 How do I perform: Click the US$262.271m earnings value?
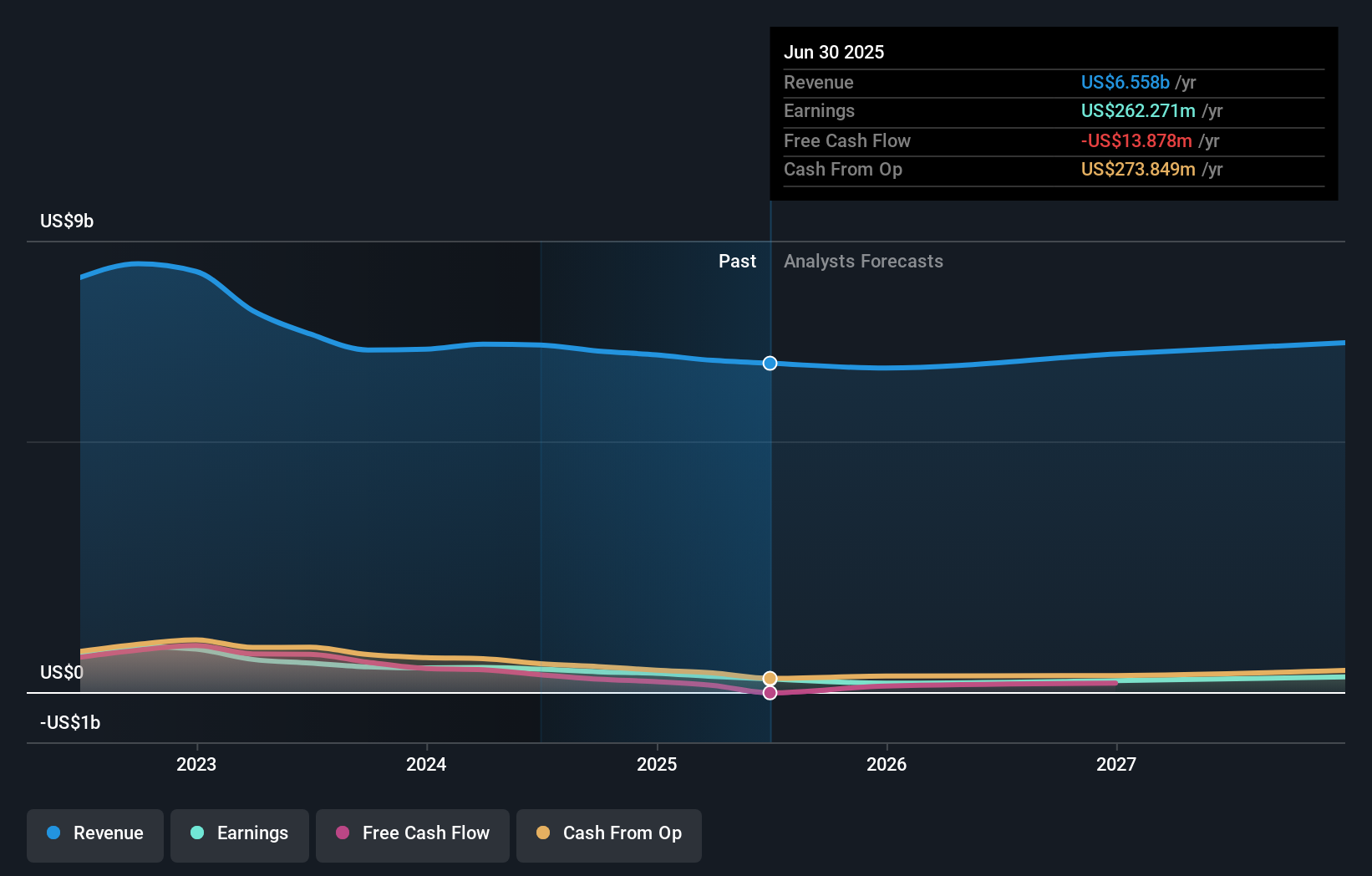coord(1138,110)
